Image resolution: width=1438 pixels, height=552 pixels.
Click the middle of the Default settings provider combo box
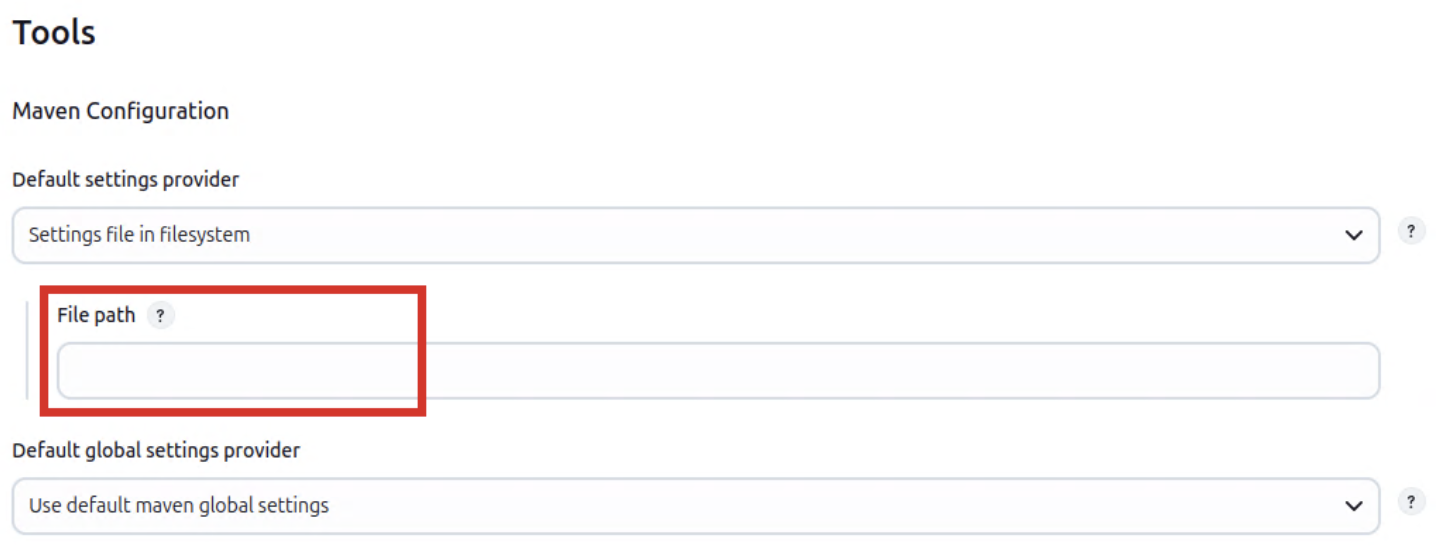pos(695,236)
